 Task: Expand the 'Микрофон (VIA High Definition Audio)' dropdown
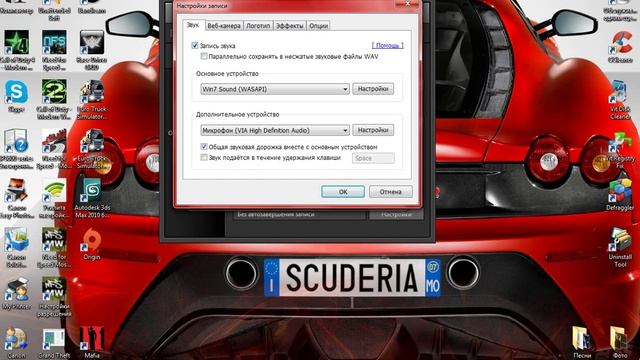point(275,130)
